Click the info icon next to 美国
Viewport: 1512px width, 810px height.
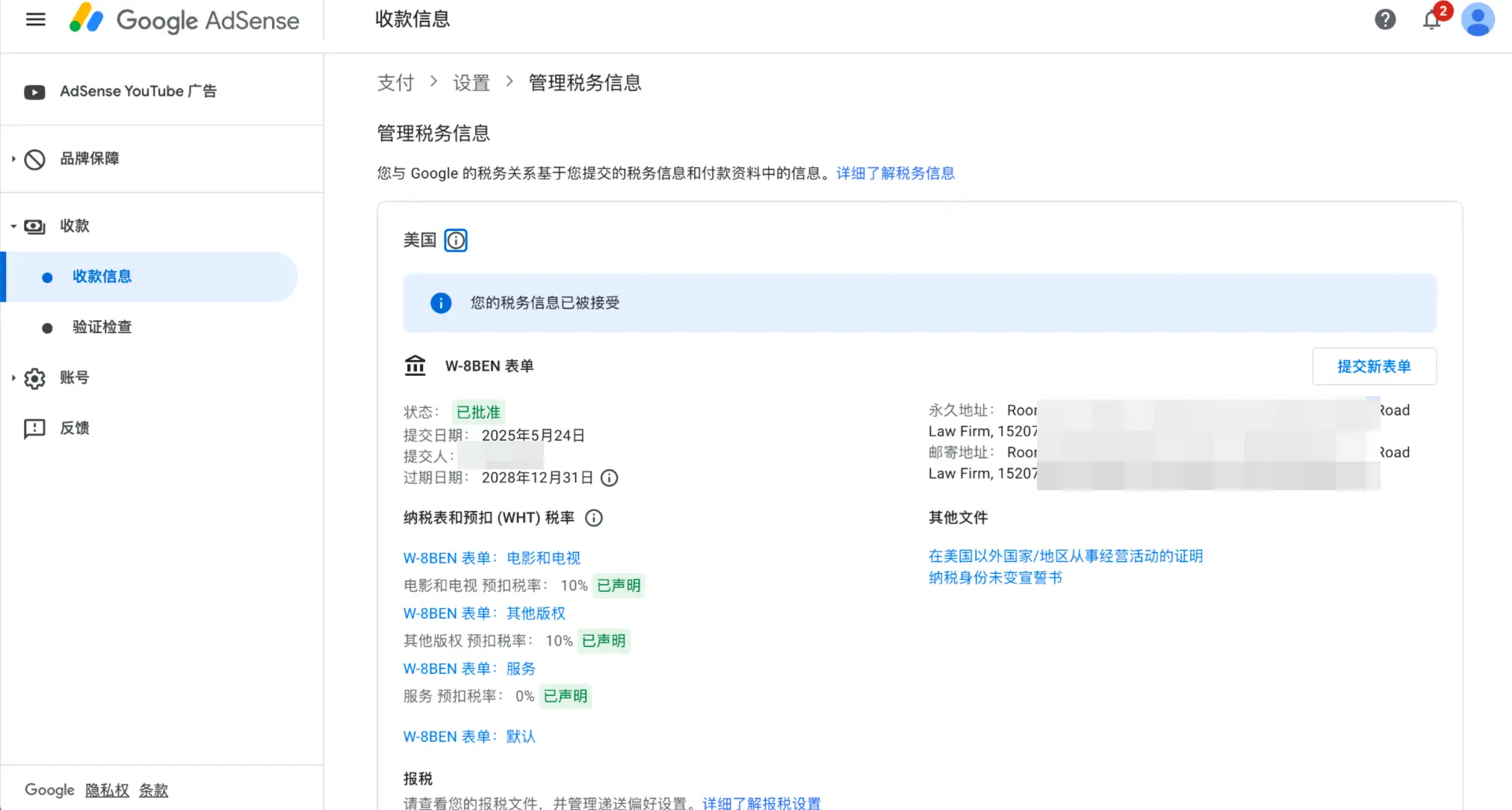tap(456, 241)
